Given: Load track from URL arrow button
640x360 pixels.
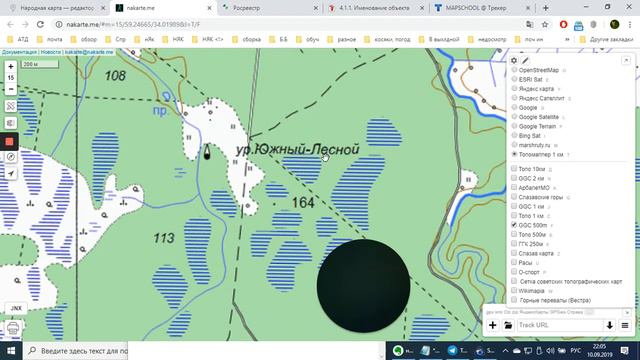Looking at the screenshot, I should [x=610, y=325].
